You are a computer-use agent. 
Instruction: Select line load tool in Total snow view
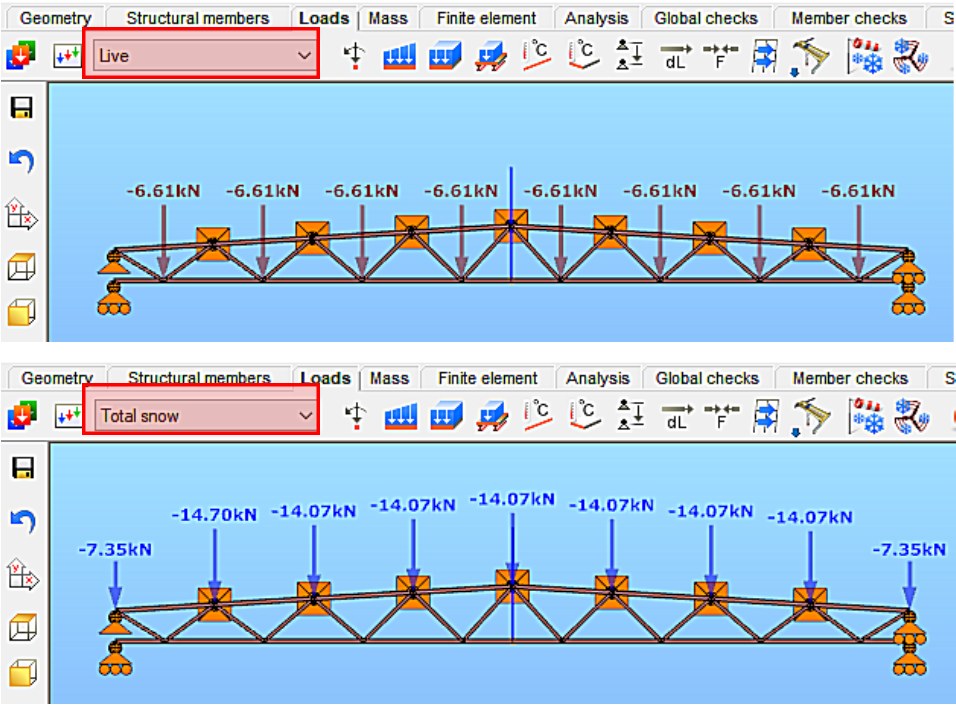tap(401, 416)
